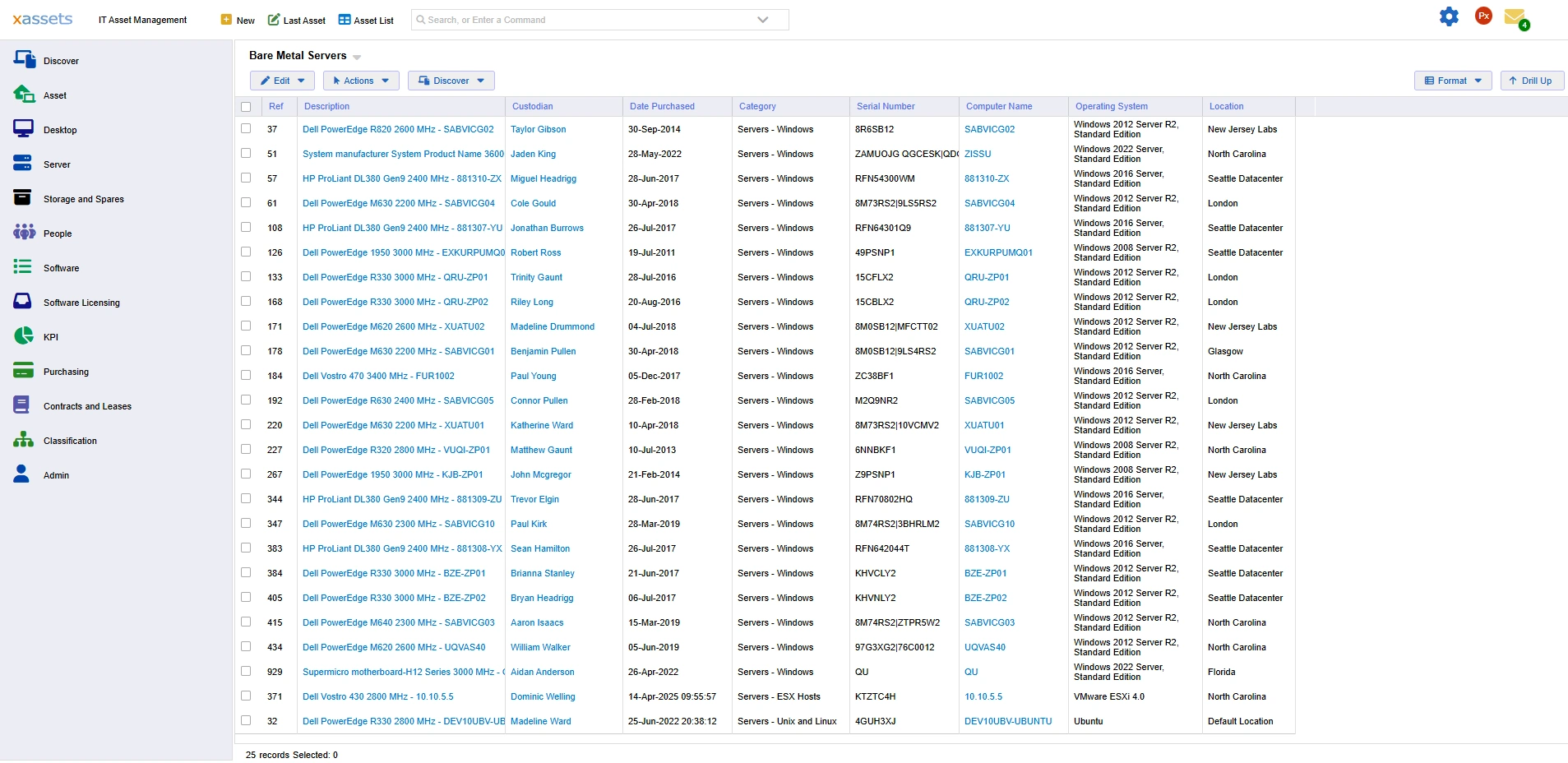Click the settings gear icon in the header
The height and width of the screenshot is (763, 1568).
tap(1449, 16)
